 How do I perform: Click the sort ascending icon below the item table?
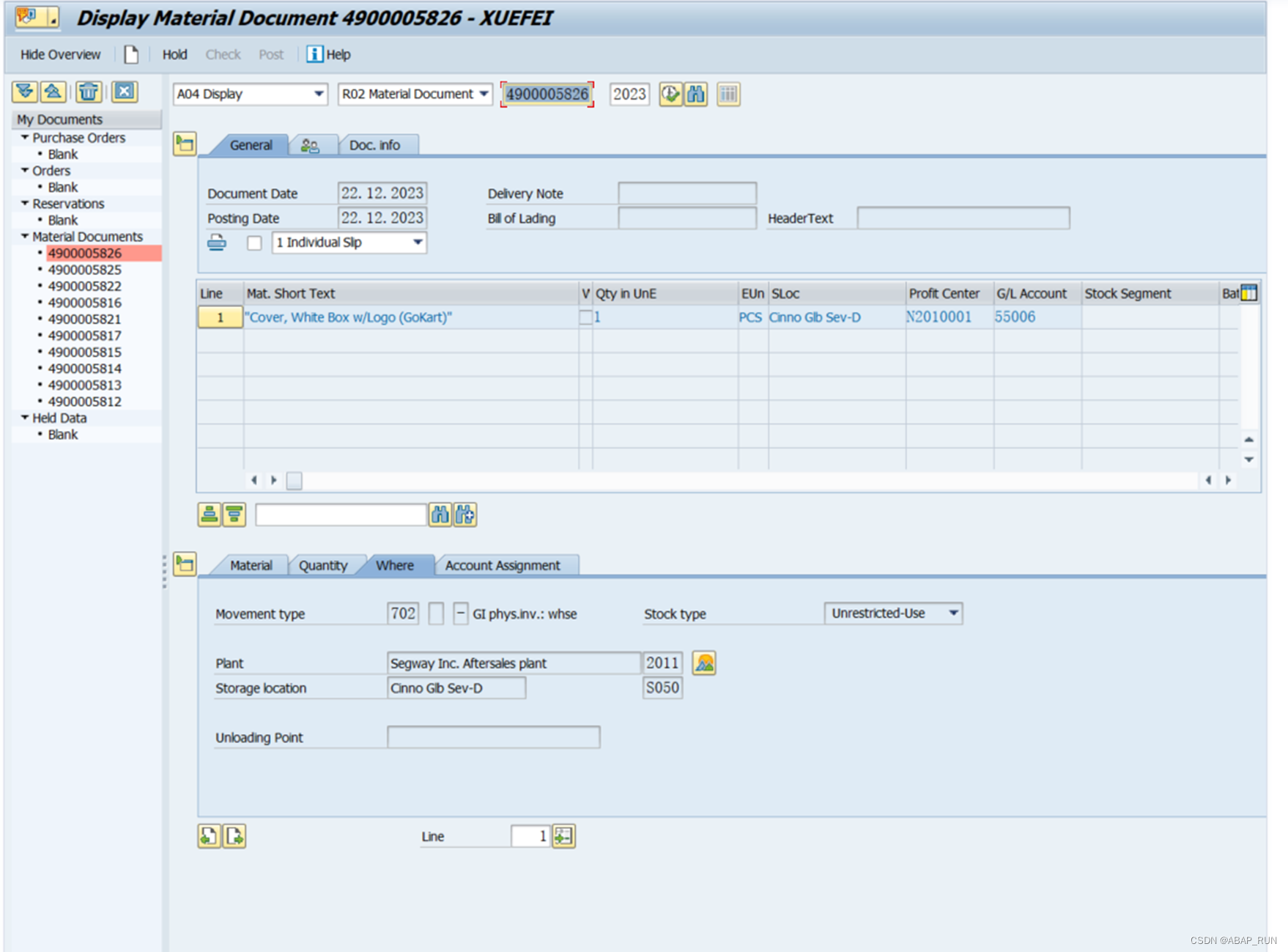(x=209, y=514)
